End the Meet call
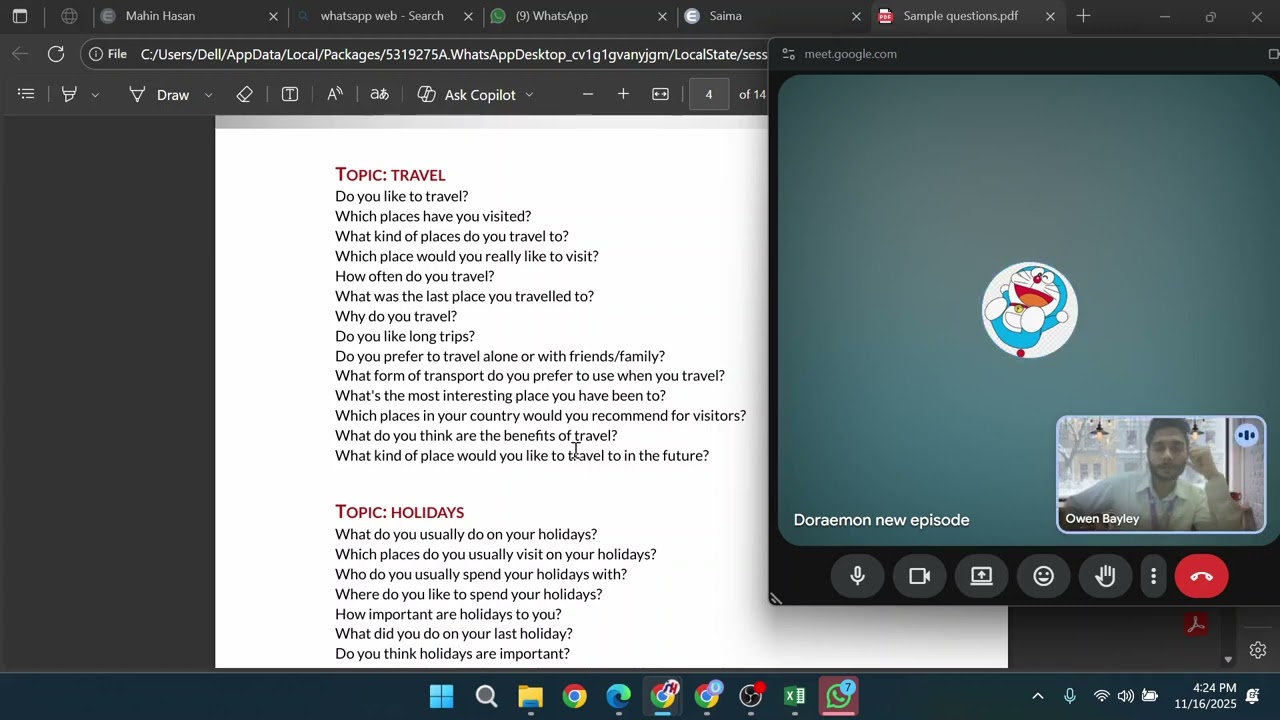 click(x=1201, y=576)
